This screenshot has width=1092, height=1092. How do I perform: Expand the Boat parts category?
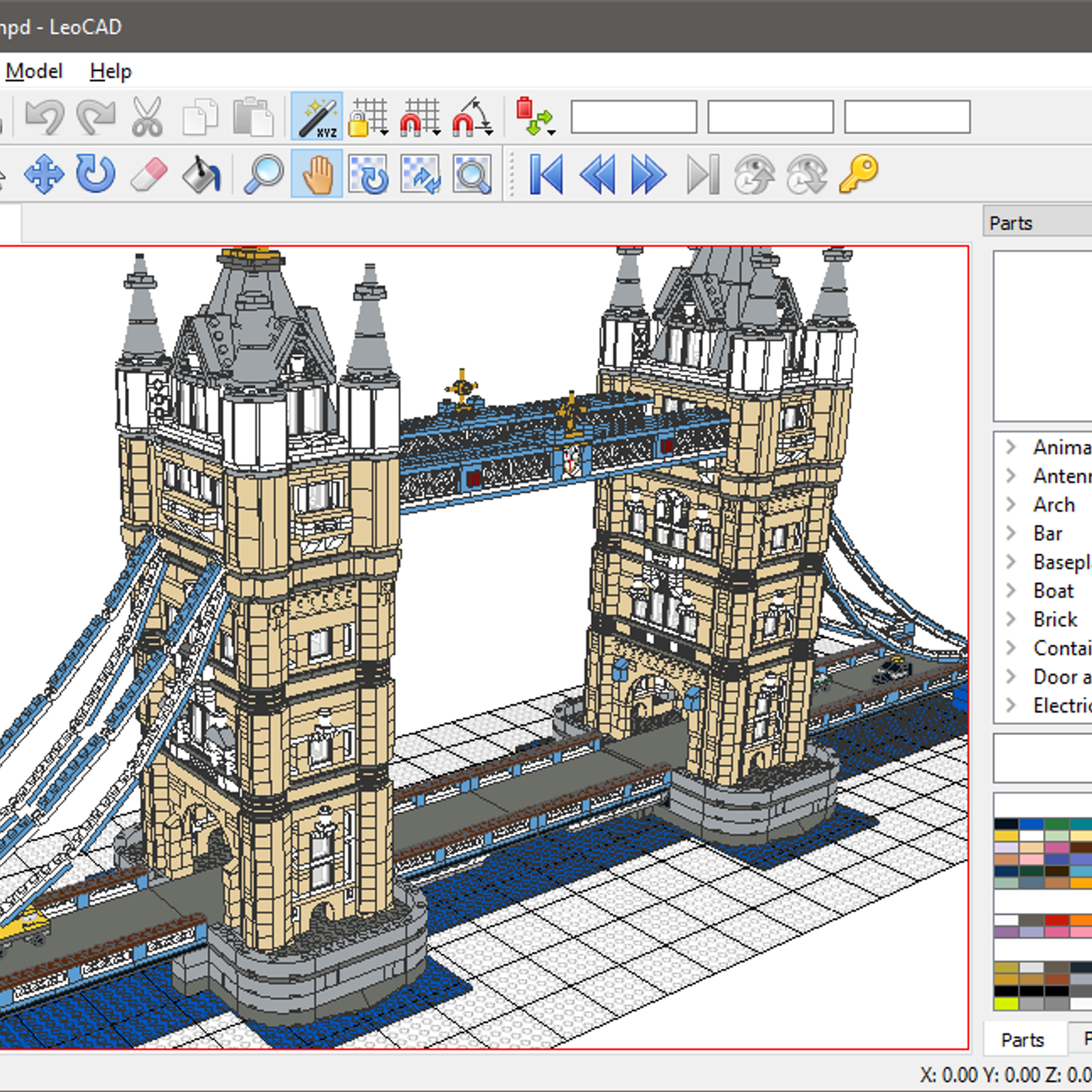[1011, 590]
